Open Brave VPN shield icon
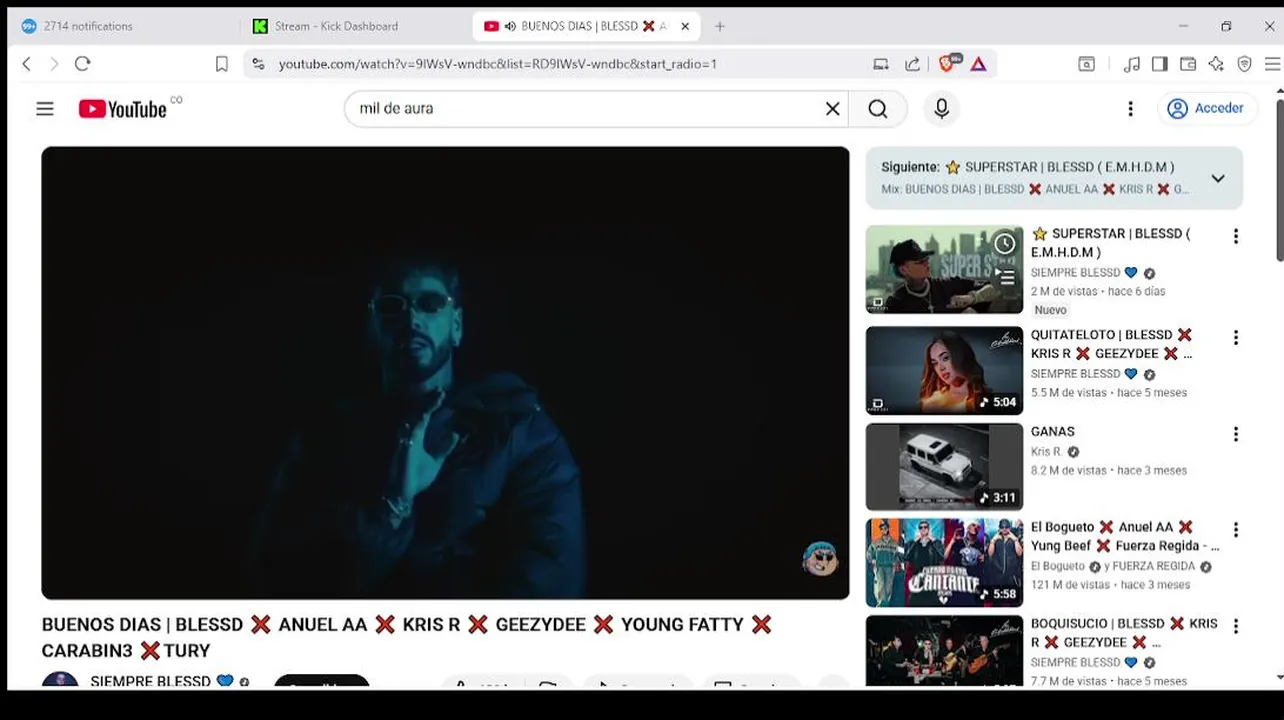The width and height of the screenshot is (1284, 720). coord(1245,64)
